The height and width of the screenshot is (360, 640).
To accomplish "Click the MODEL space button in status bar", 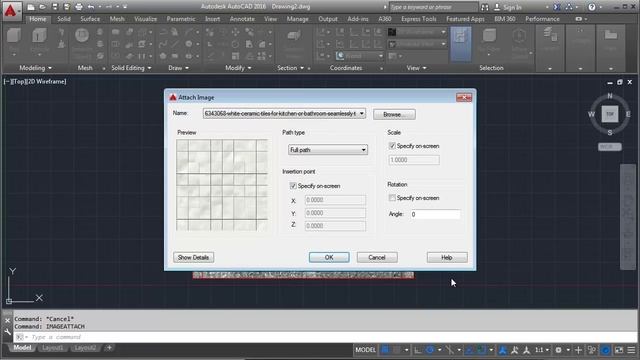I will pos(365,350).
